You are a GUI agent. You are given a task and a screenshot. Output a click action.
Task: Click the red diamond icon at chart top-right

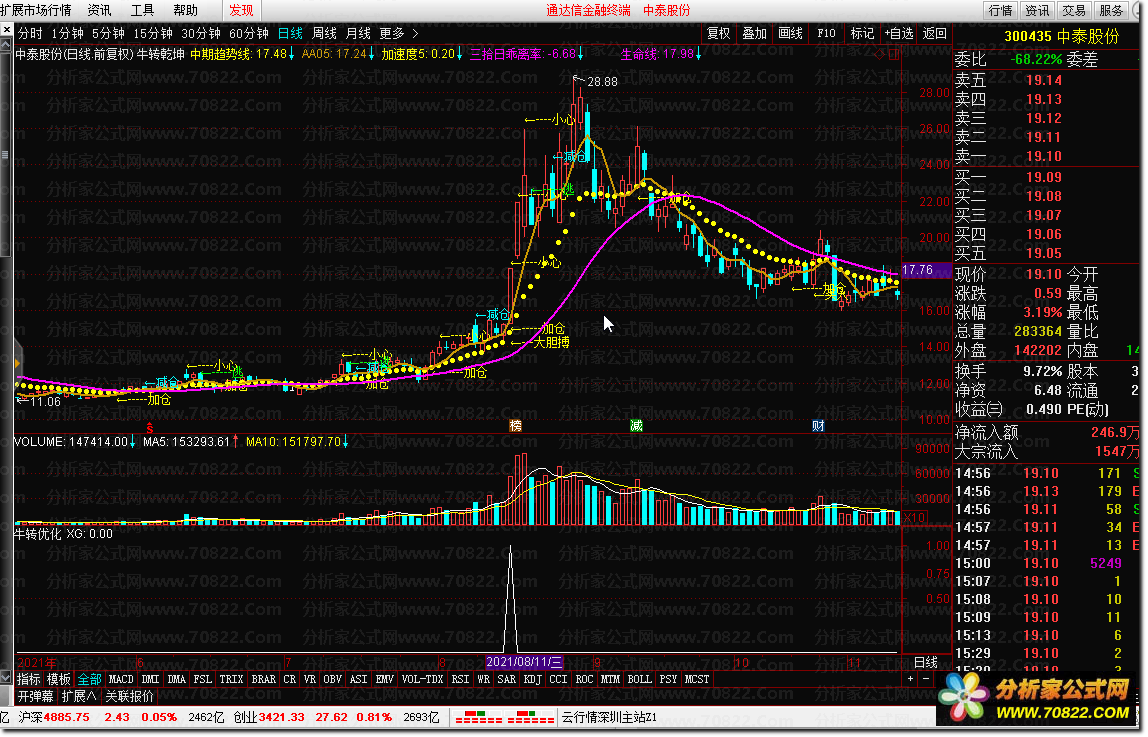(879, 53)
